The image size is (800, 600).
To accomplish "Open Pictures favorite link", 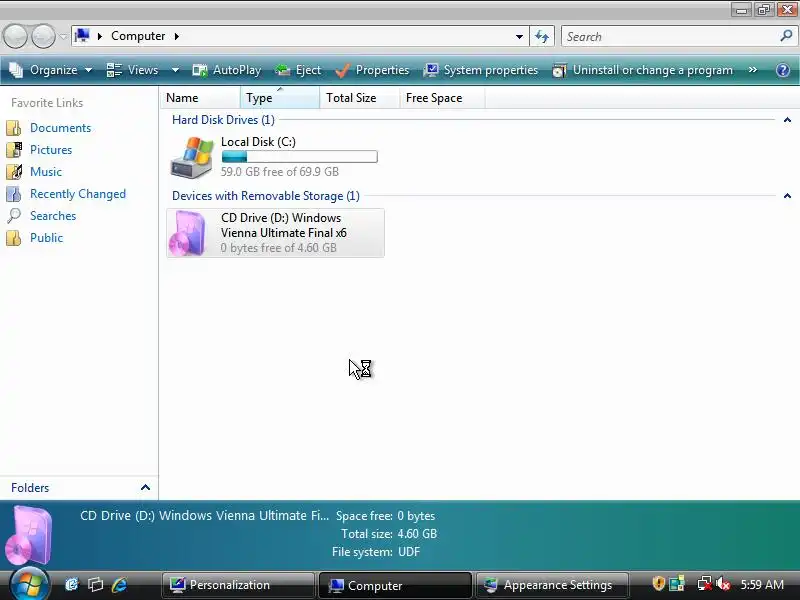I will point(51,149).
